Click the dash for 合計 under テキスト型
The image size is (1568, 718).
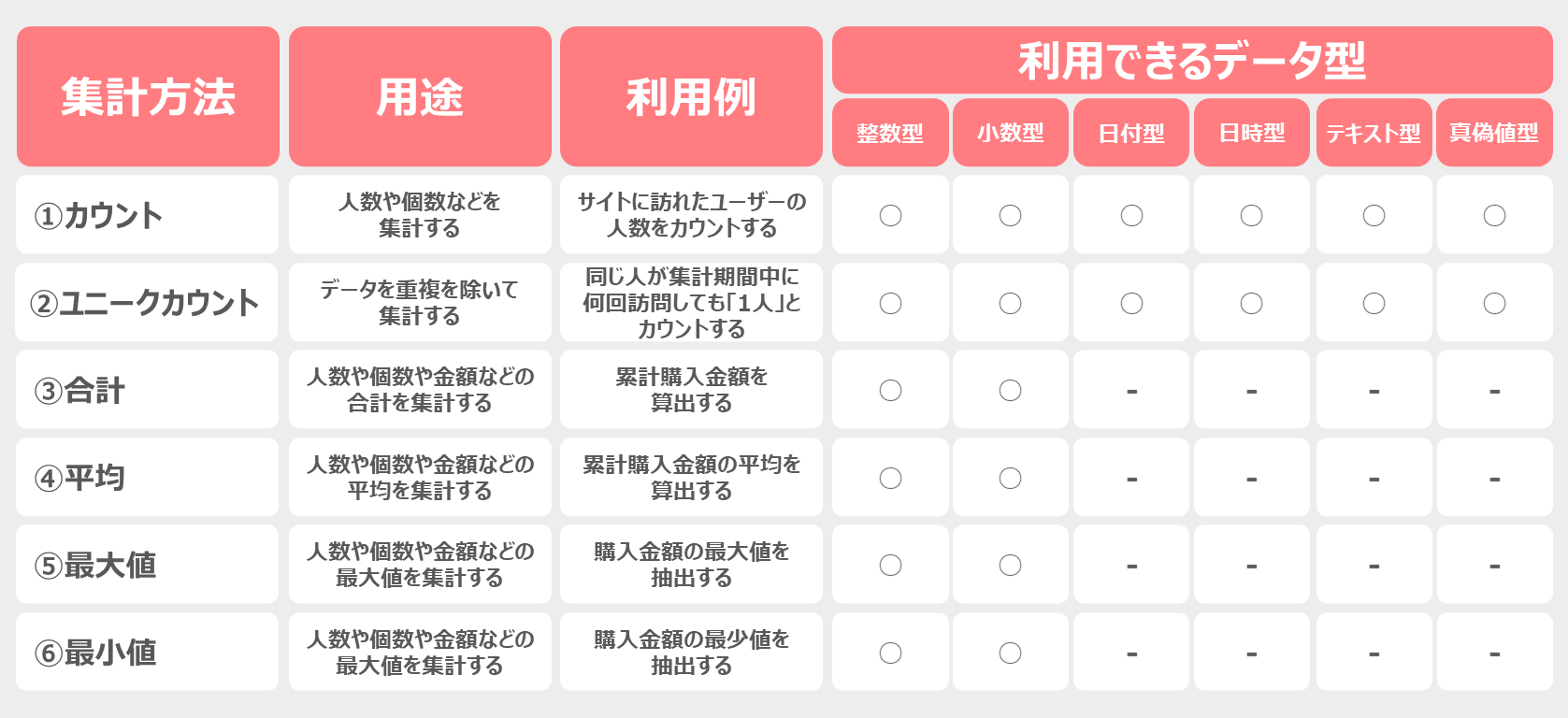click(x=1374, y=391)
